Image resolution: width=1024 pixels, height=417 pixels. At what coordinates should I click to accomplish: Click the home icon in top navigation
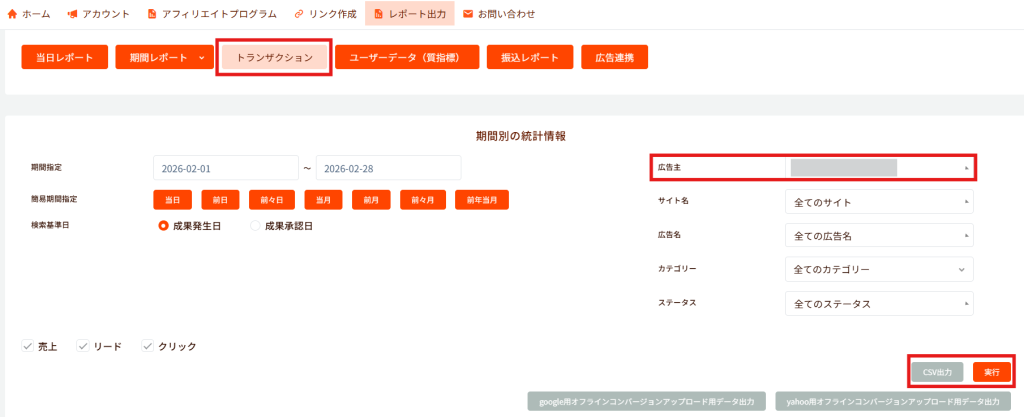[13, 14]
